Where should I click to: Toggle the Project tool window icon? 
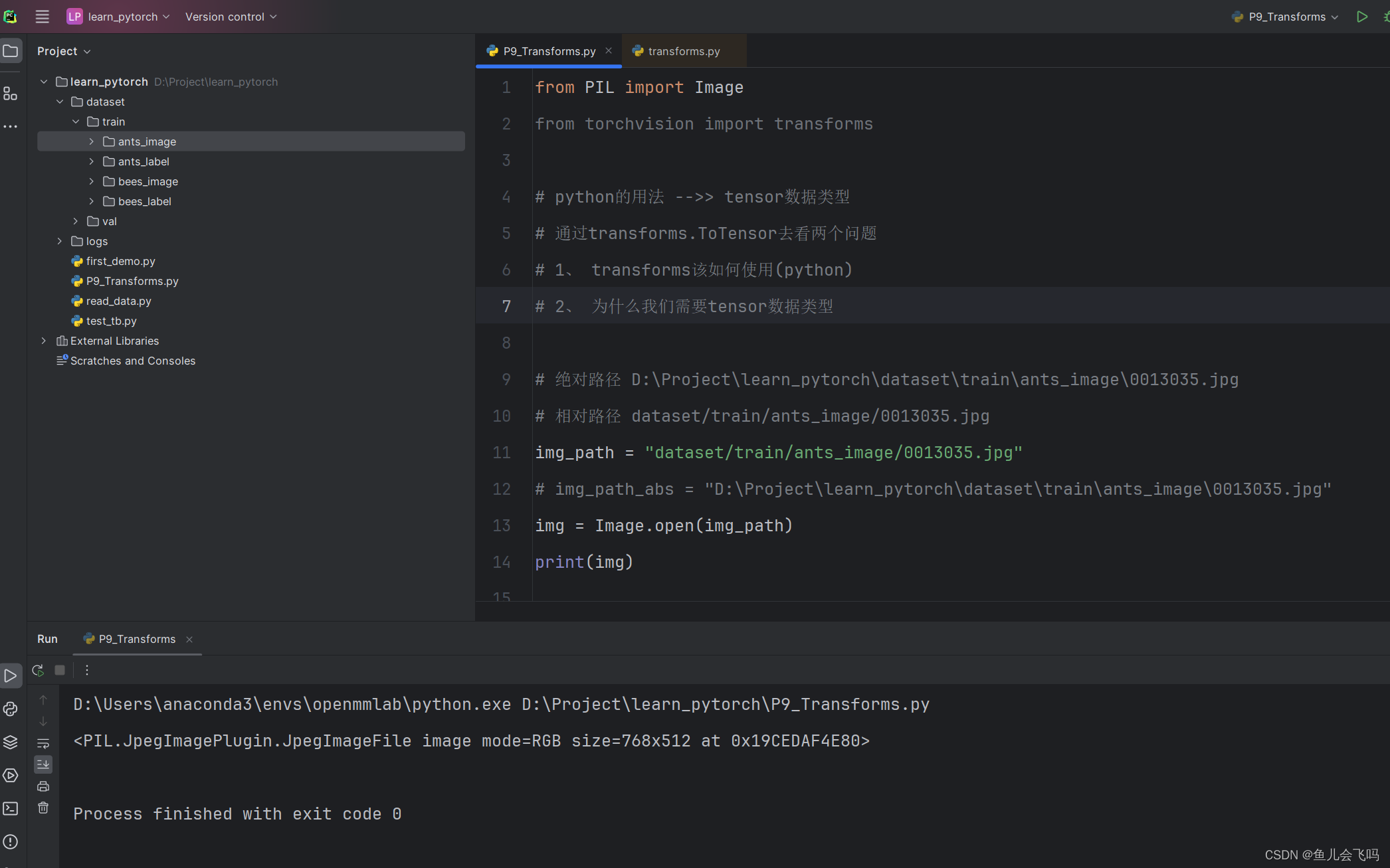point(11,50)
